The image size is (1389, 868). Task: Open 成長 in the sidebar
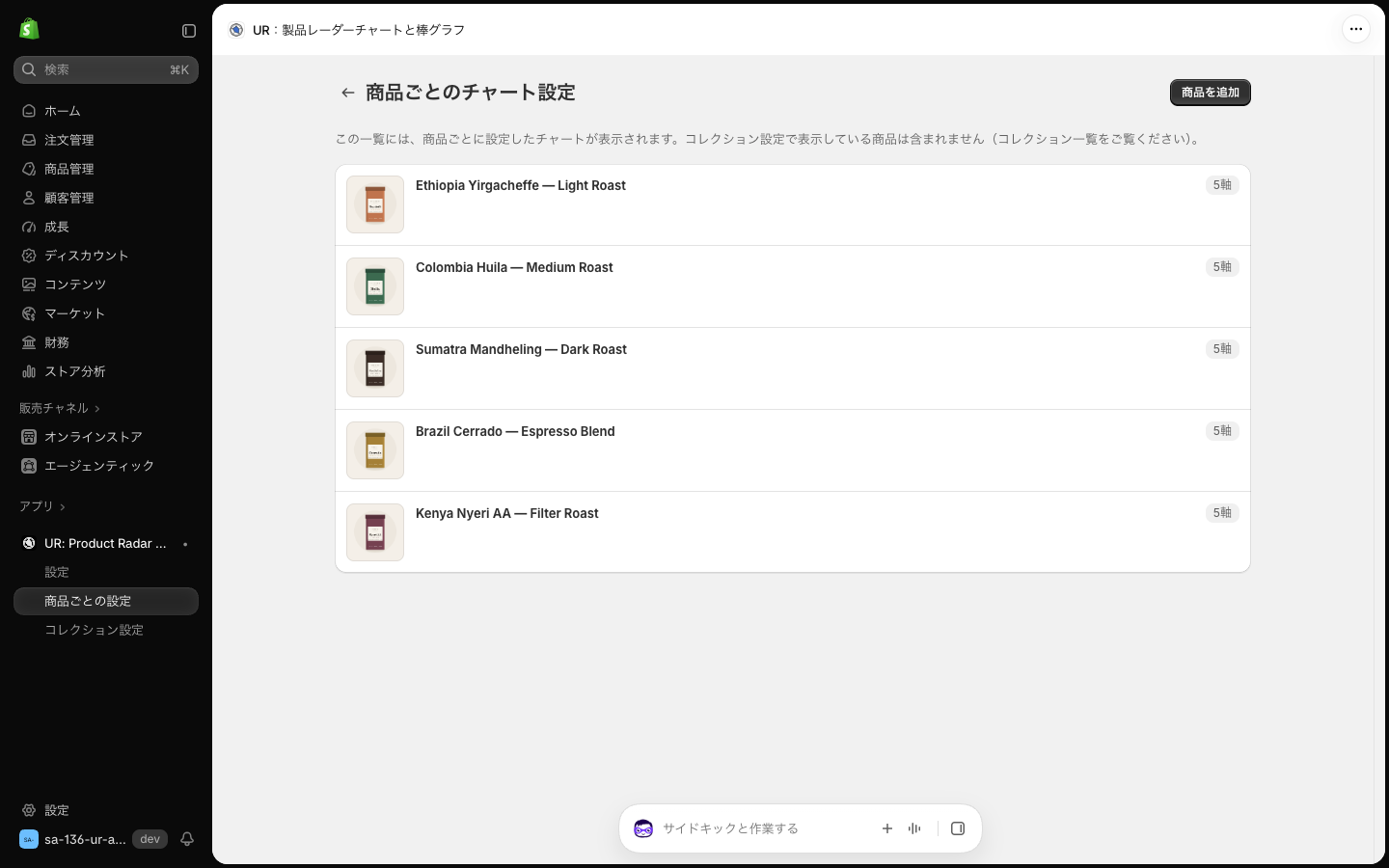coord(106,227)
